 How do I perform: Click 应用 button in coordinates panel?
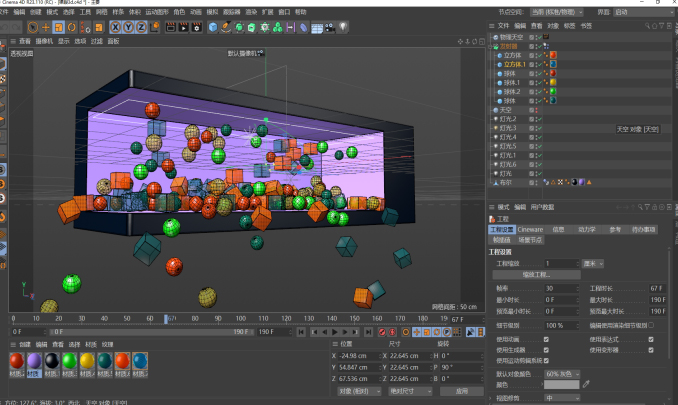[x=462, y=391]
